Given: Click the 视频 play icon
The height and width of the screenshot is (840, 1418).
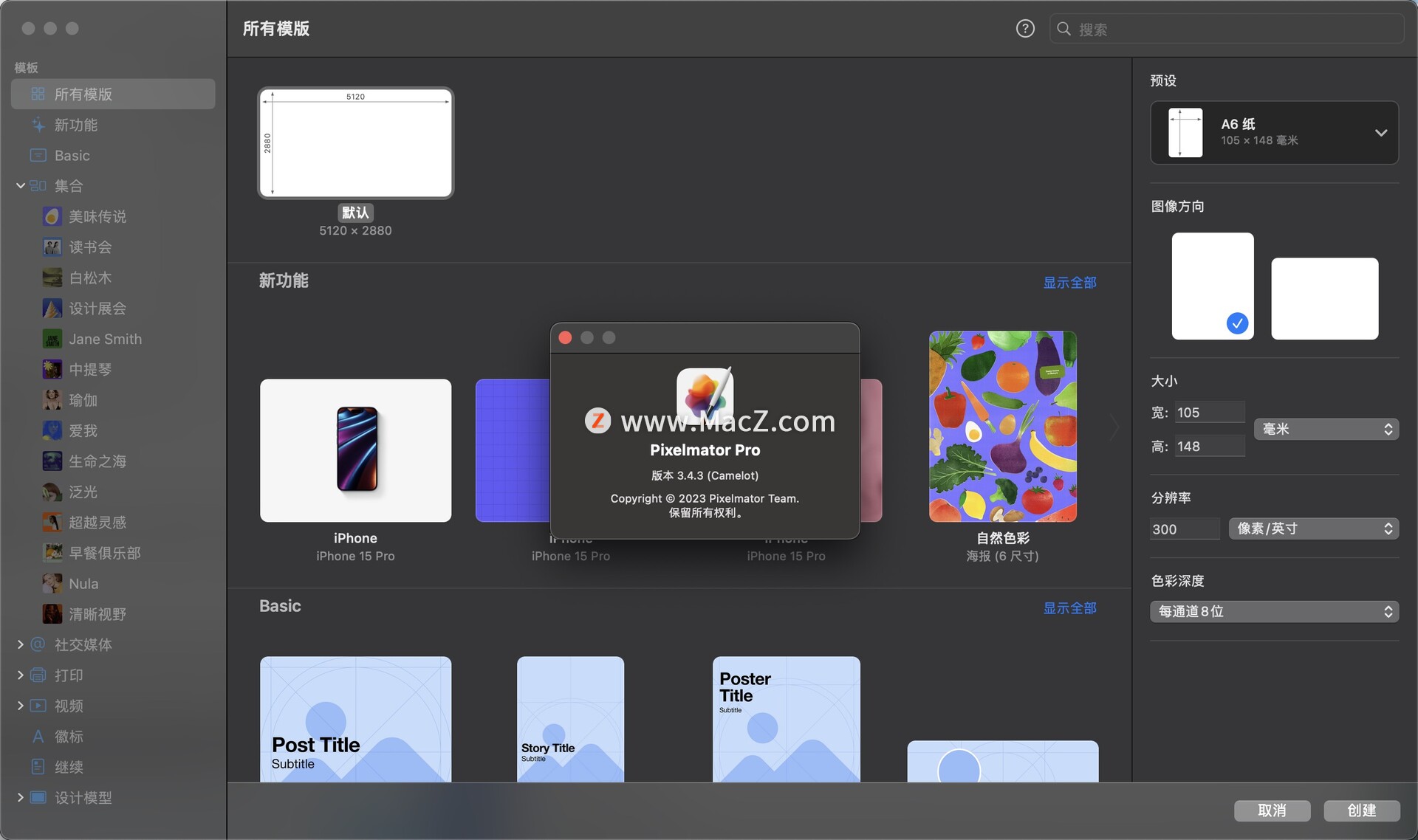Looking at the screenshot, I should (x=38, y=706).
